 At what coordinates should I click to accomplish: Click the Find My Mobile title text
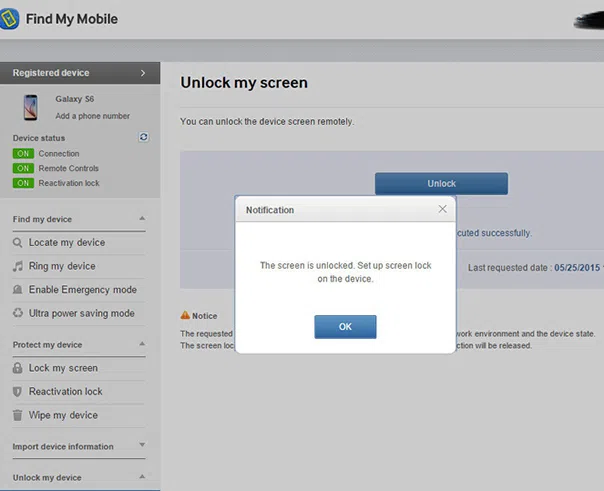point(72,19)
